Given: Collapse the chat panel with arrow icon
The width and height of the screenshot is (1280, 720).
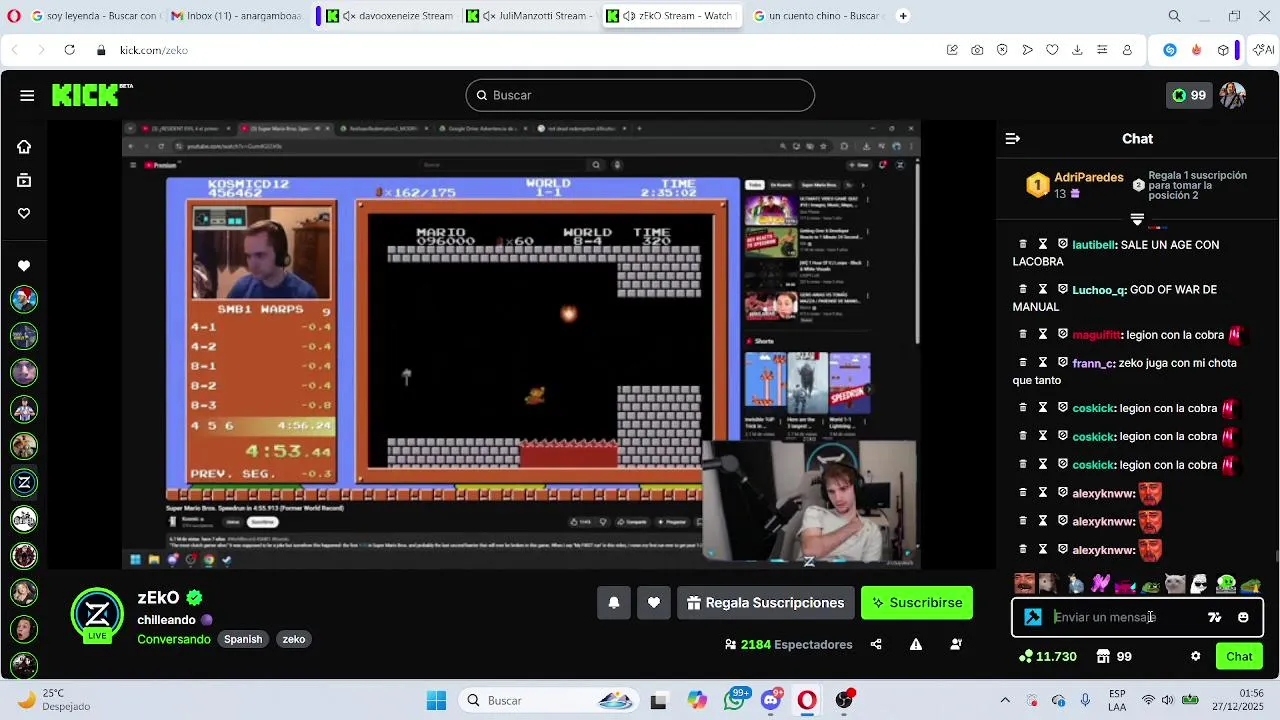Looking at the screenshot, I should tap(1012, 139).
